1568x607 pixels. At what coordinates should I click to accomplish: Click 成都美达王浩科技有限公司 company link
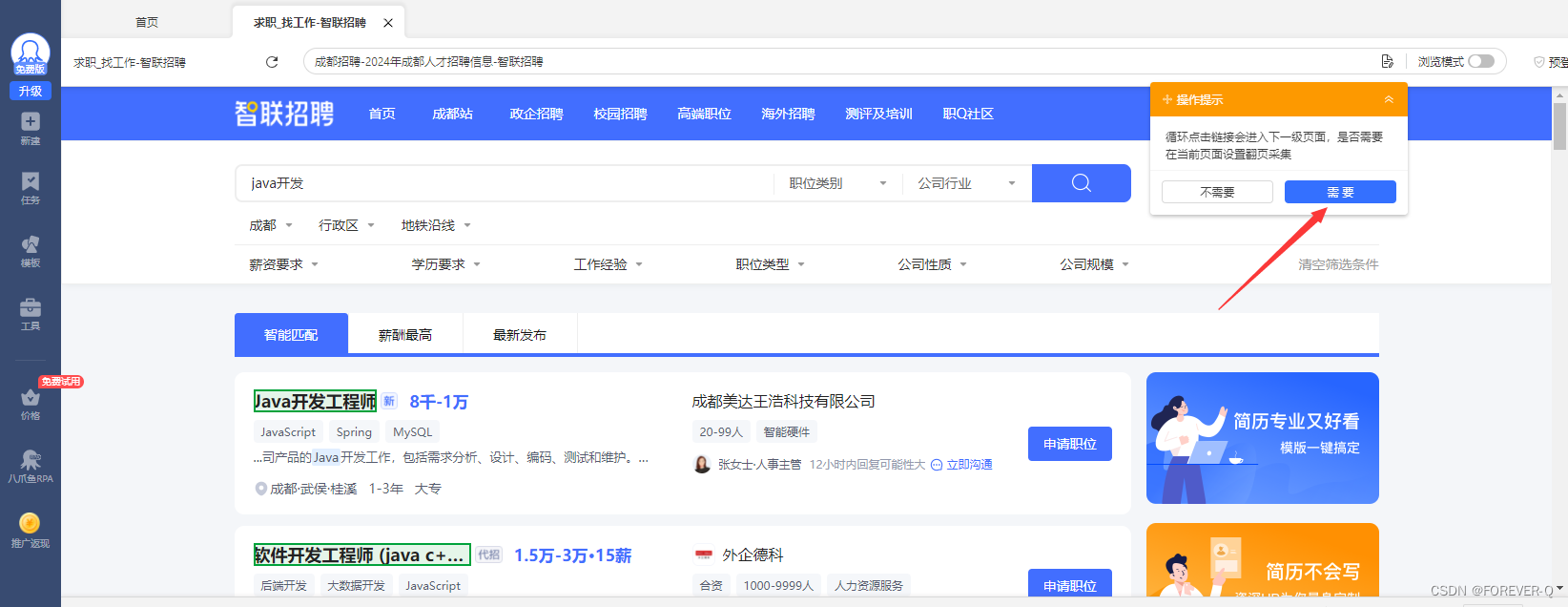coord(783,402)
